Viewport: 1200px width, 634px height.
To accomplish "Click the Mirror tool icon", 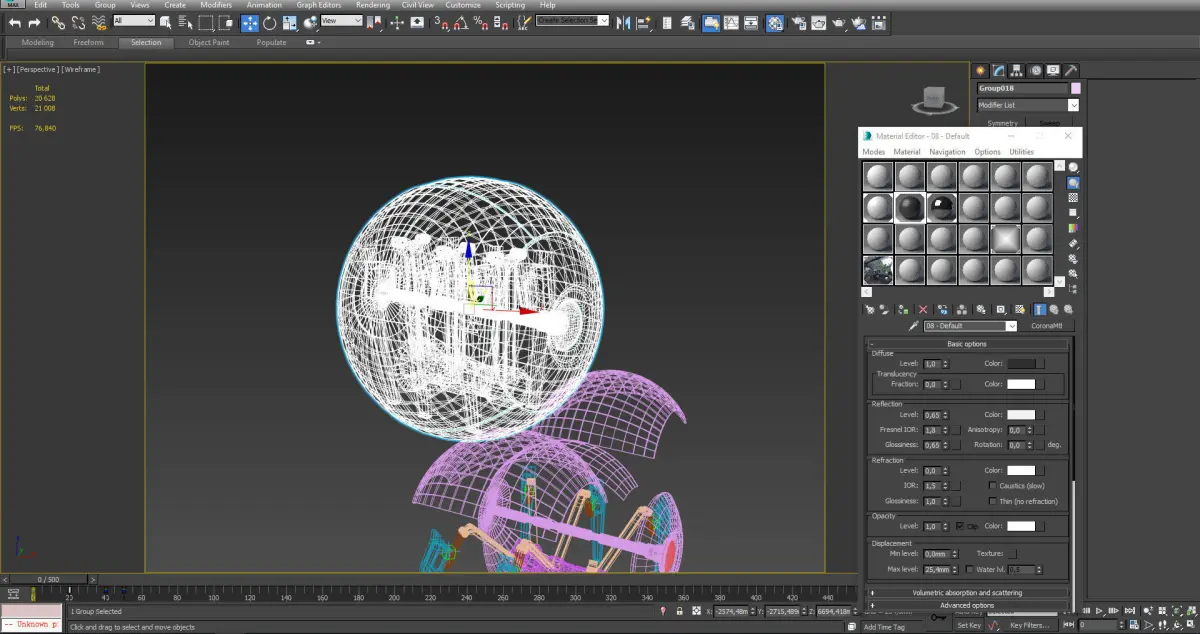I will 624,22.
